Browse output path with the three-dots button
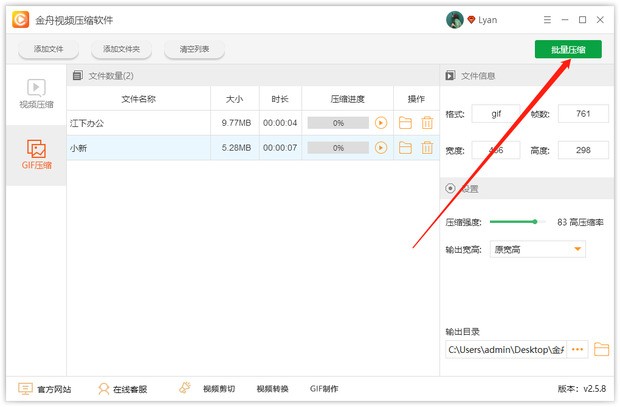Image resolution: width=620 pixels, height=407 pixels. (578, 350)
